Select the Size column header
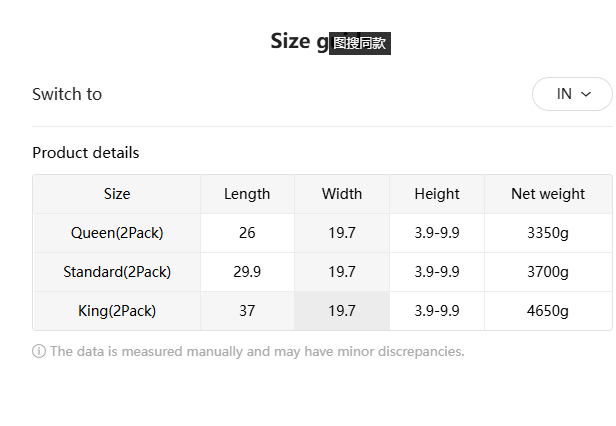The width and height of the screenshot is (616, 426). 117,194
